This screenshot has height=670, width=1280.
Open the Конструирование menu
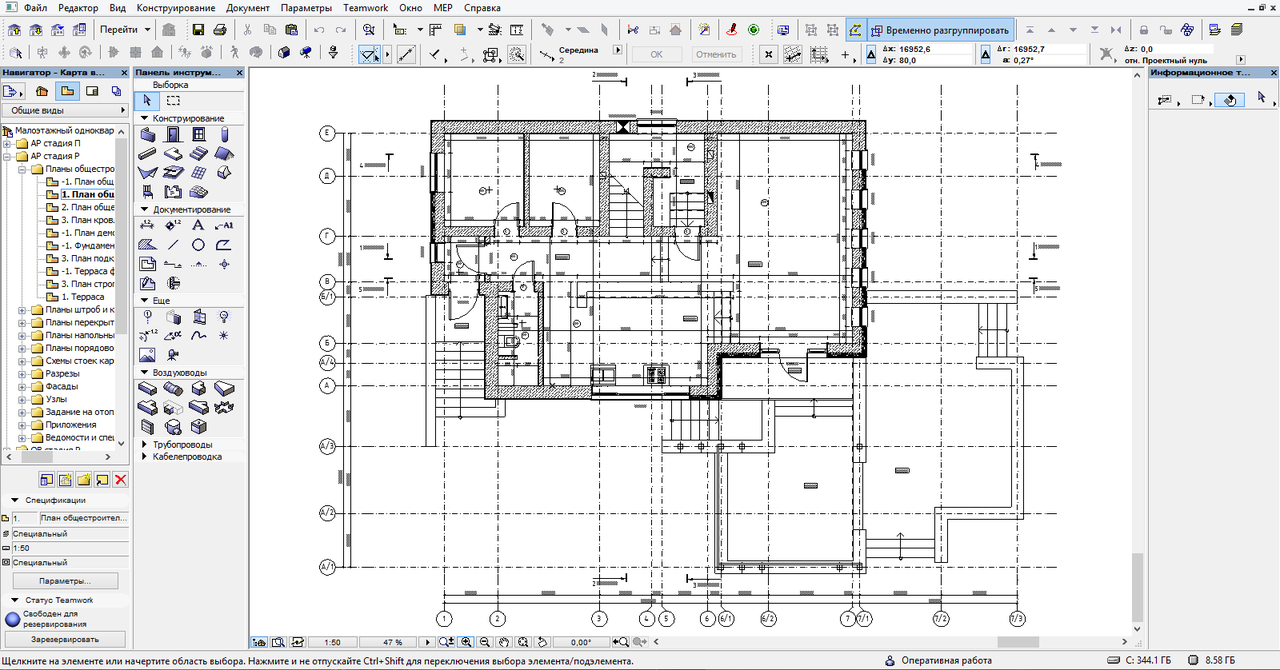(x=177, y=8)
